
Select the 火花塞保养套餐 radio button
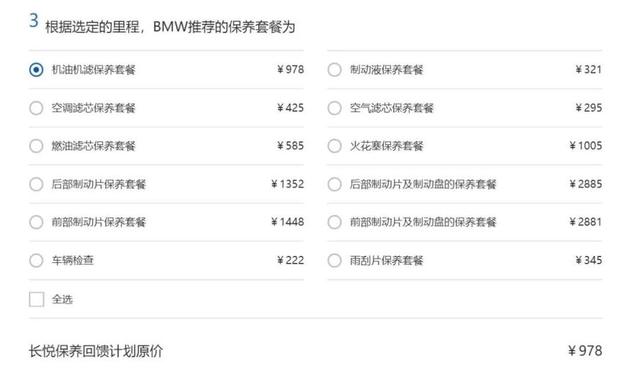[x=334, y=146]
